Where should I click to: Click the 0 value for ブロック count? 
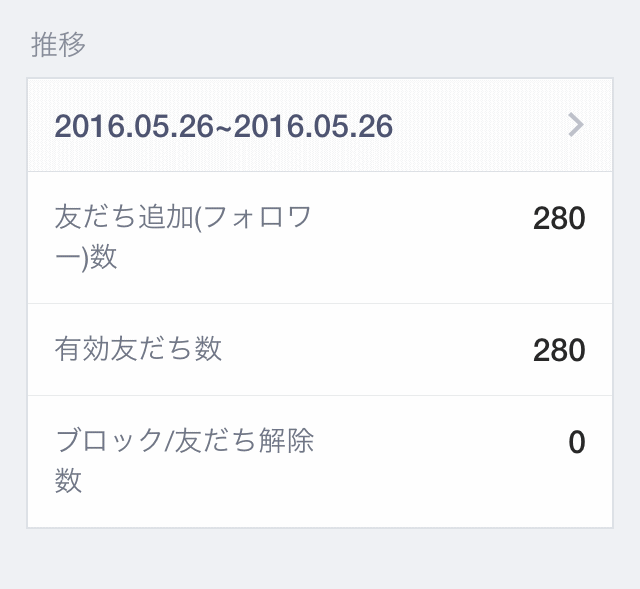coord(577,442)
